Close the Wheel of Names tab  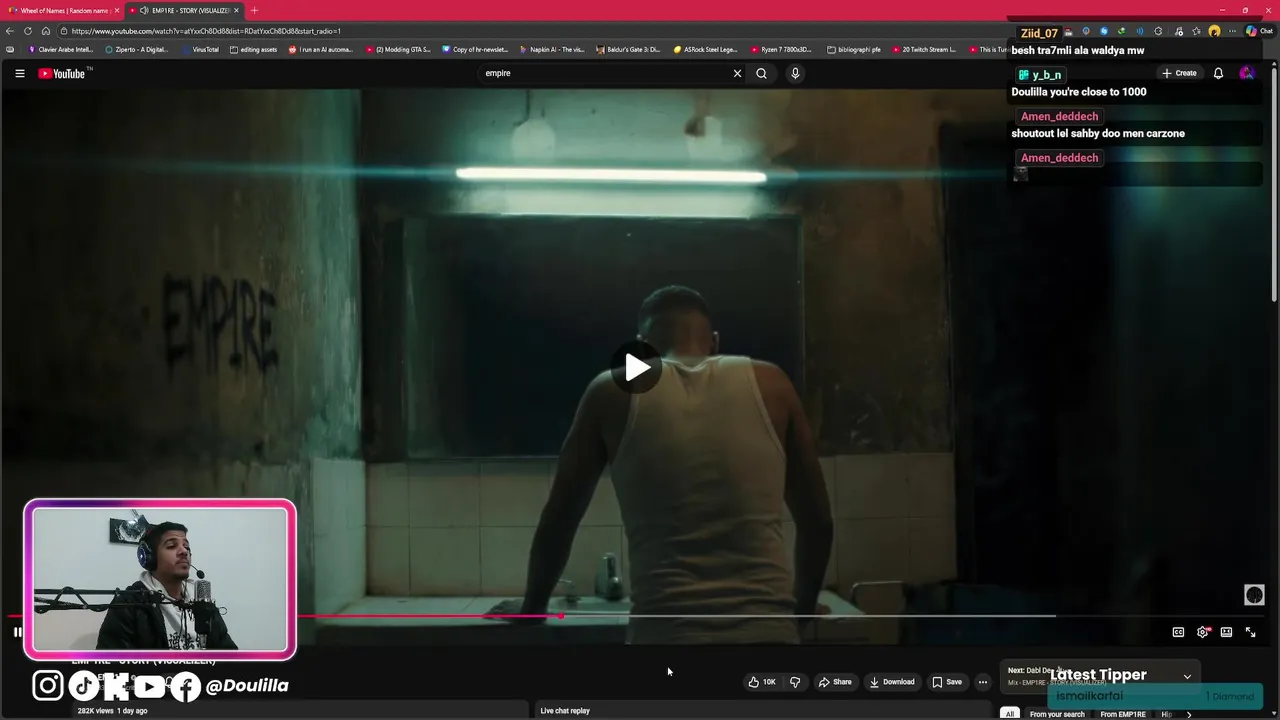click(117, 10)
